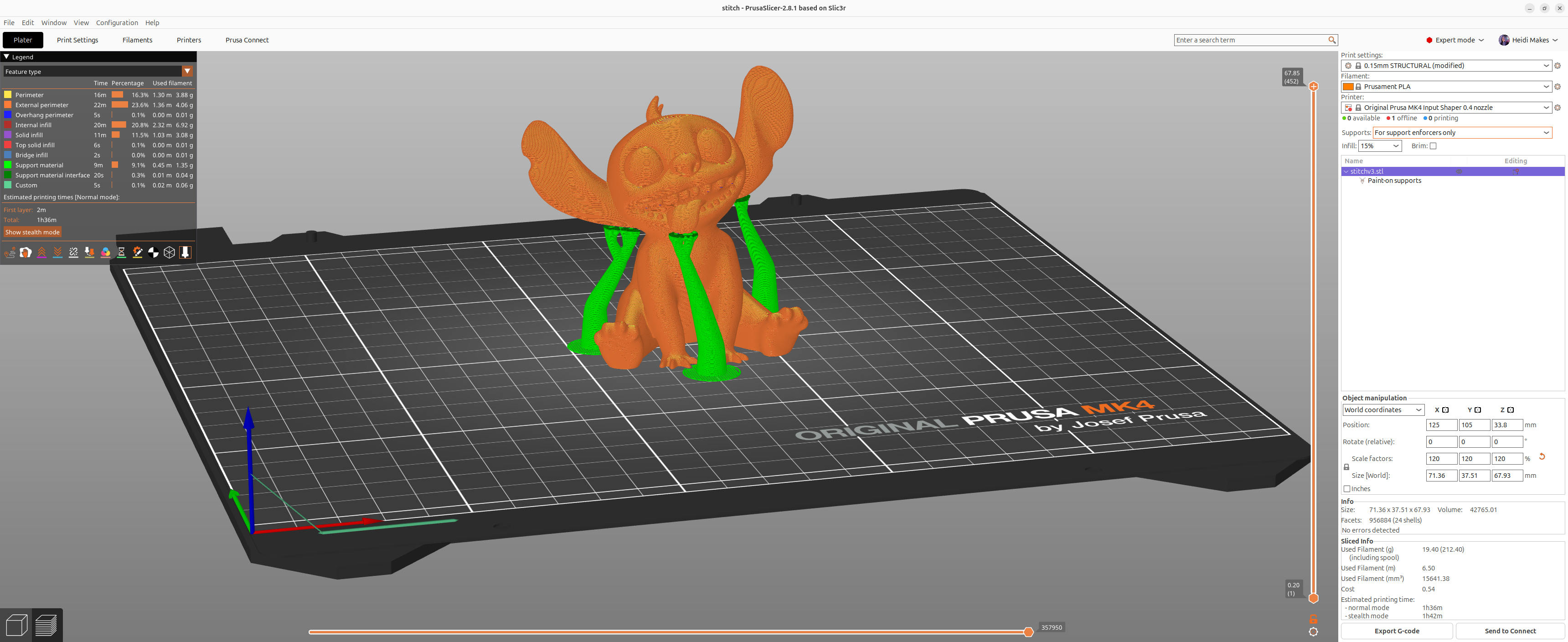This screenshot has height=642, width=1568.
Task: Click Show stealth mode button
Action: [32, 232]
